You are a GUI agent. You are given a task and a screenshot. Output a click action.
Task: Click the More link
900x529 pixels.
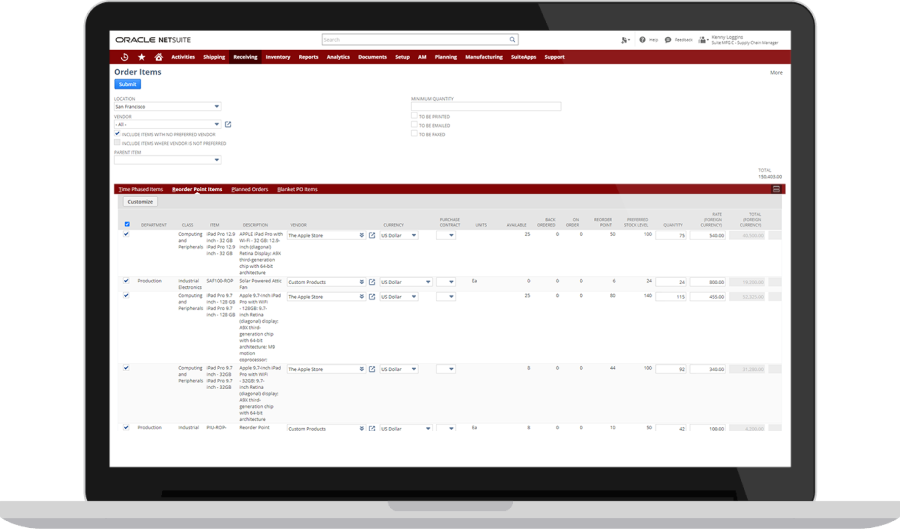click(776, 73)
